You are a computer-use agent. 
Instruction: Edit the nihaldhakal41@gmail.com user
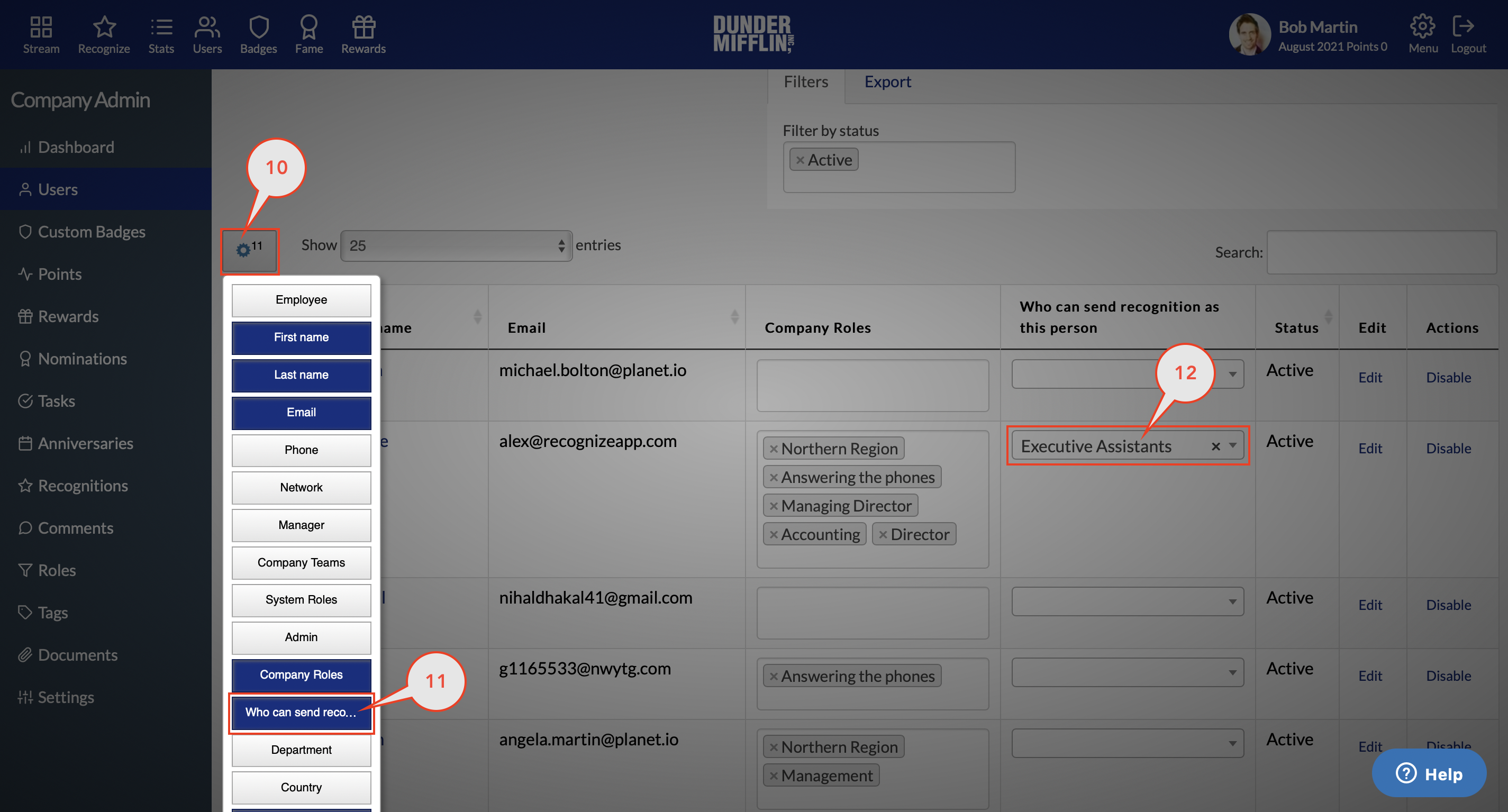coord(1369,605)
